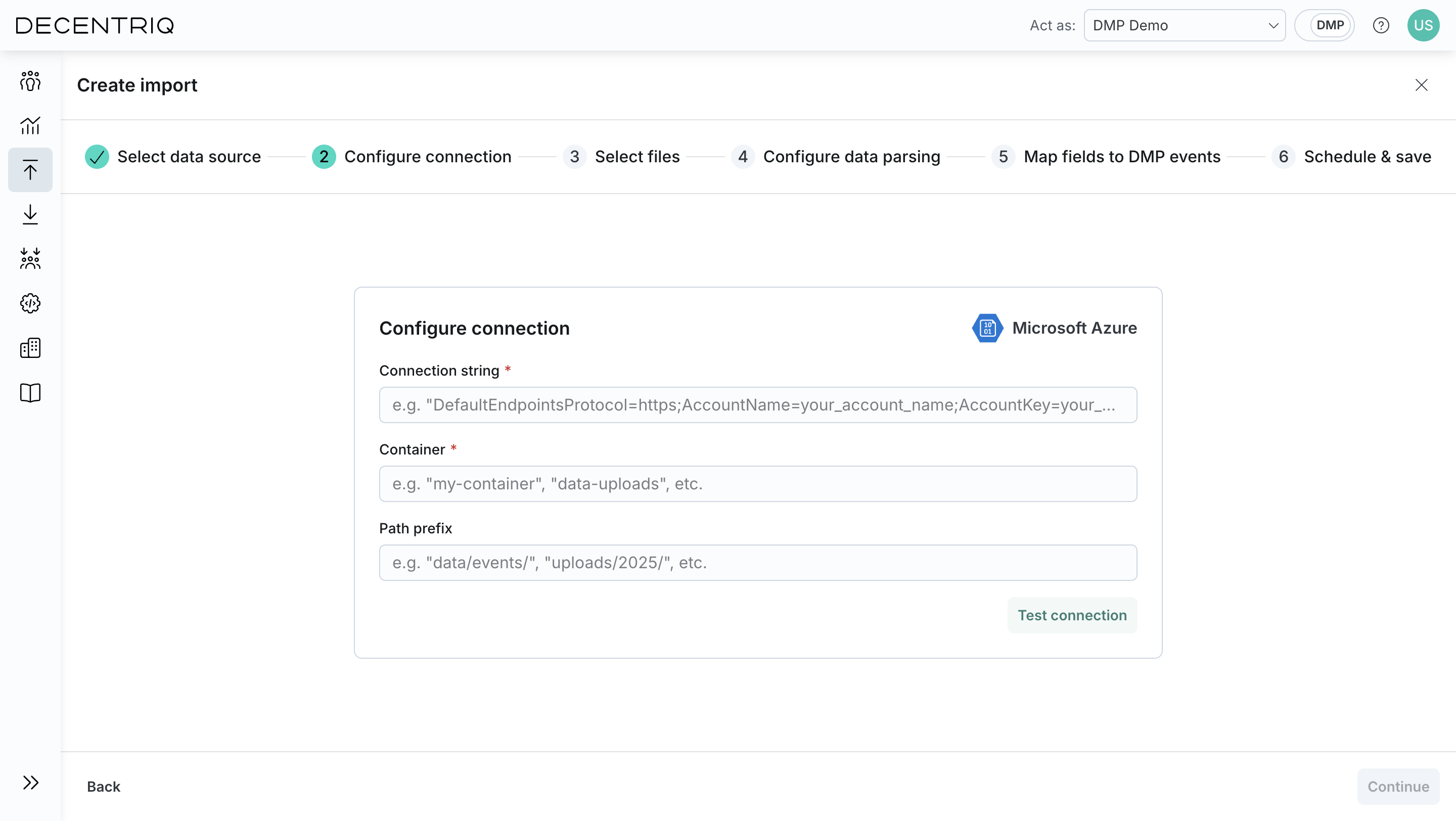Screen dimensions: 1456x821
Task: Click the Create import heading
Action: (x=138, y=85)
